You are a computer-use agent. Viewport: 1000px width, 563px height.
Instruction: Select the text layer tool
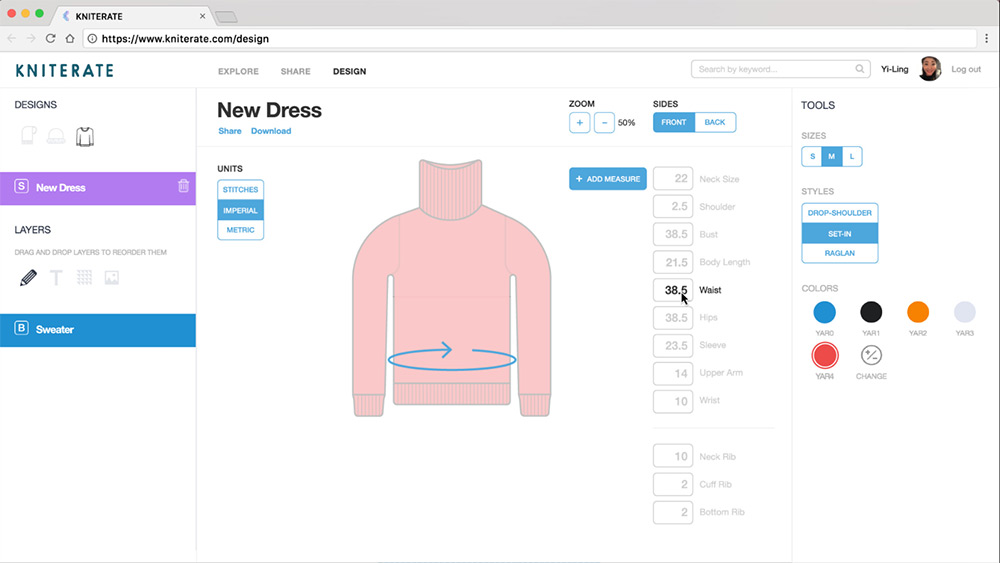56,277
